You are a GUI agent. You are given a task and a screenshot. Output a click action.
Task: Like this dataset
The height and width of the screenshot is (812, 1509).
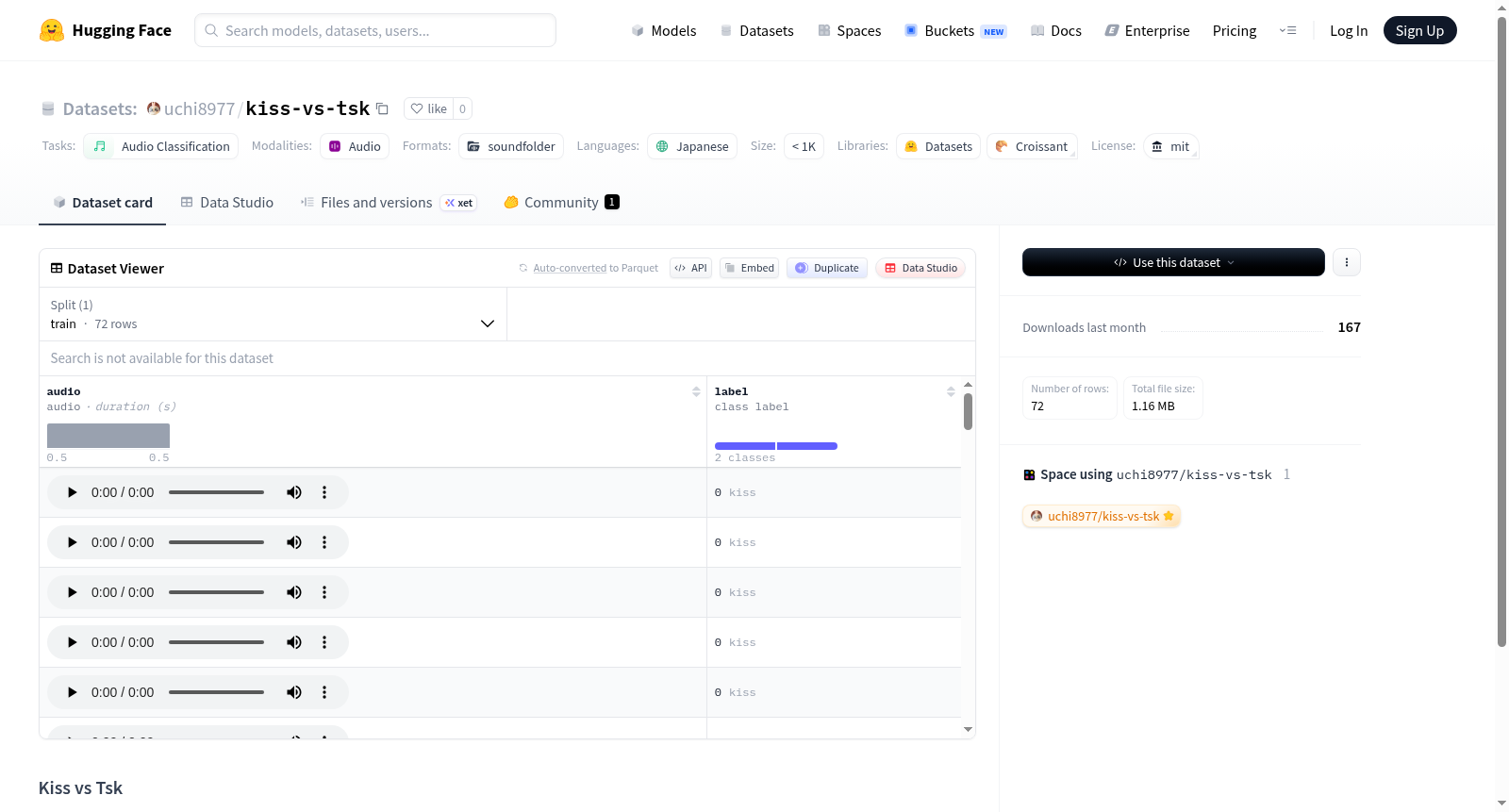tap(429, 108)
